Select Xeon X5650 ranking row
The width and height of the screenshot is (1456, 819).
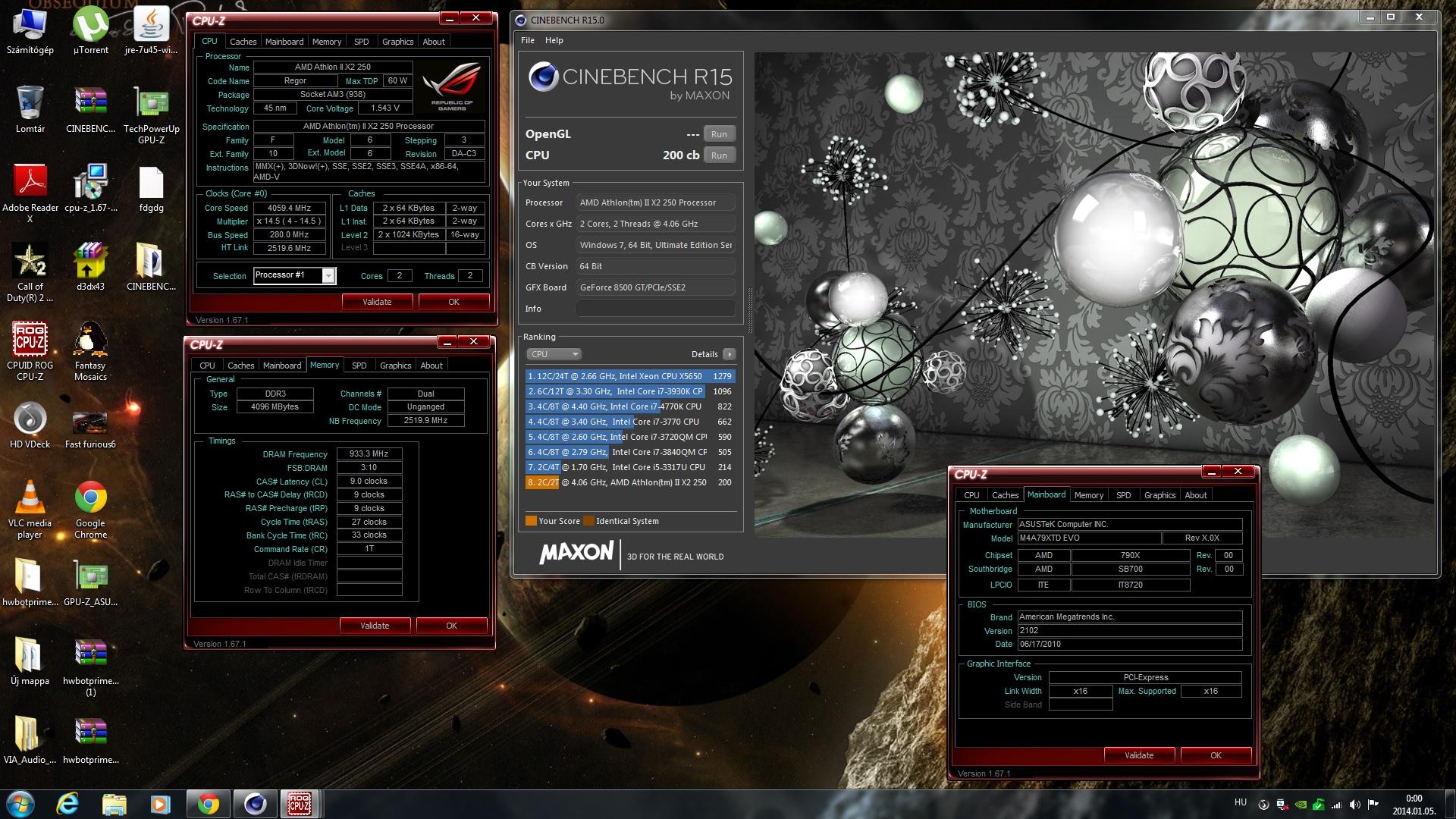coord(630,376)
